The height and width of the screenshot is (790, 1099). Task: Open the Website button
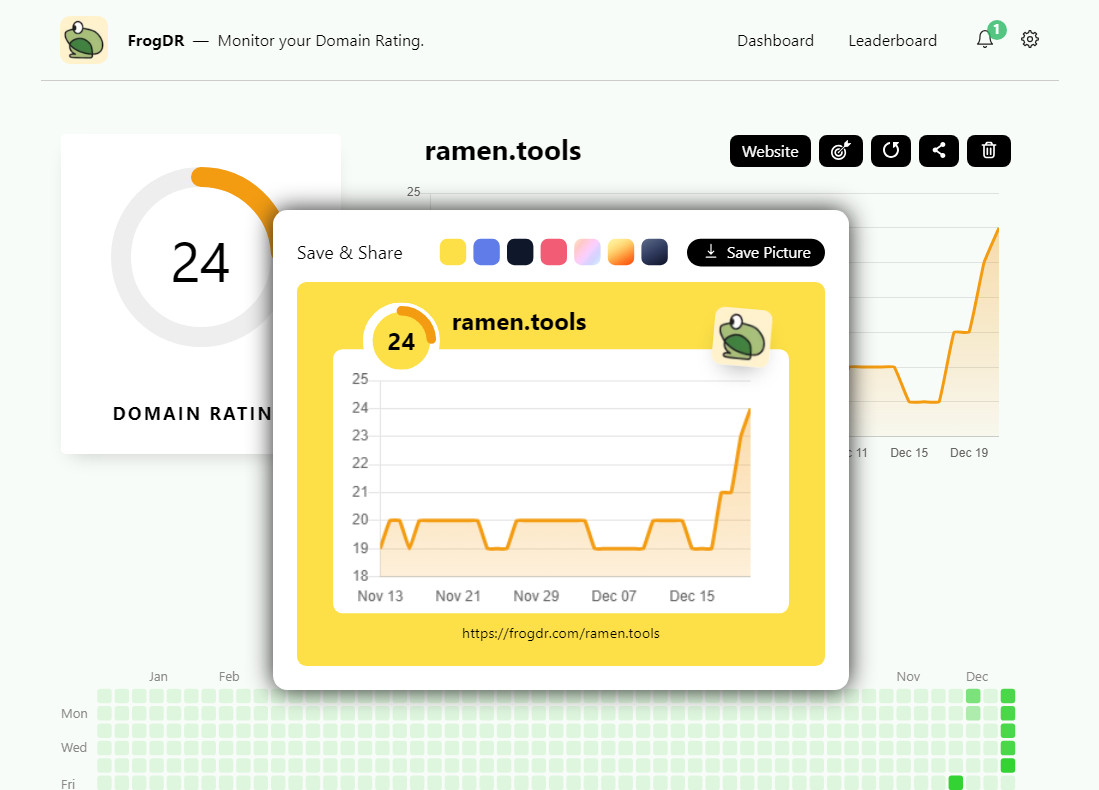pyautogui.click(x=770, y=151)
